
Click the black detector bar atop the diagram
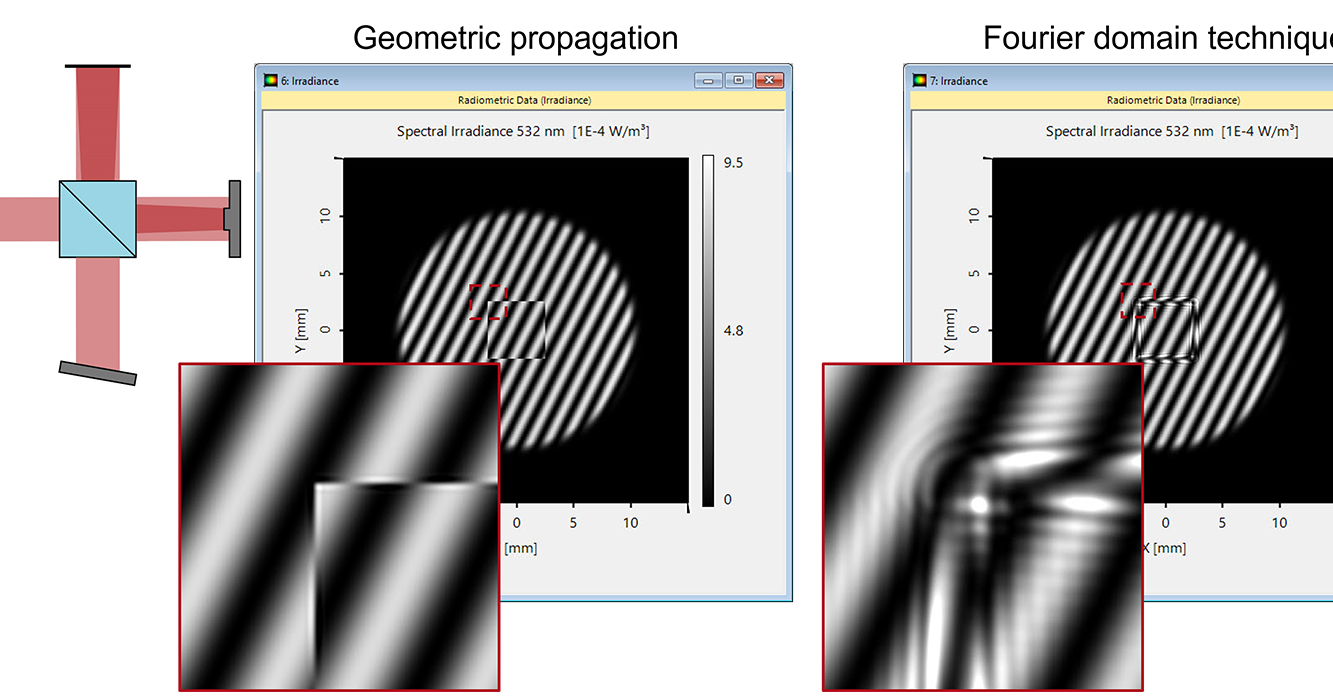coord(97,65)
